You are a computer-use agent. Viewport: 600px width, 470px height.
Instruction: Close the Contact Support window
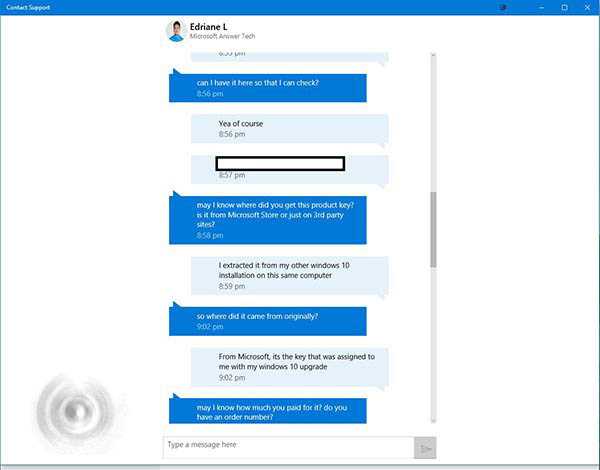(x=587, y=7)
